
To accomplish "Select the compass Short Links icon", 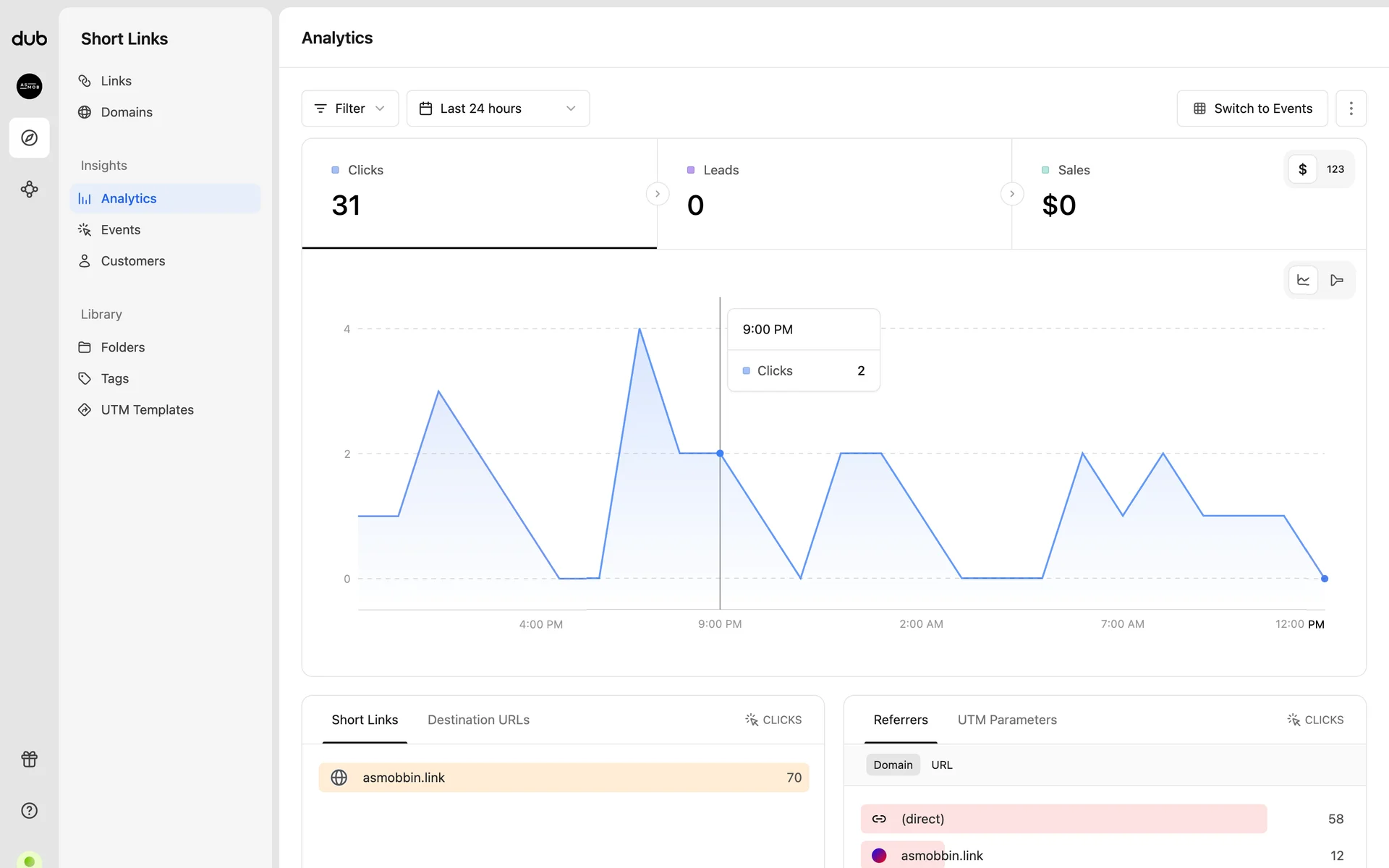I will click(x=29, y=137).
